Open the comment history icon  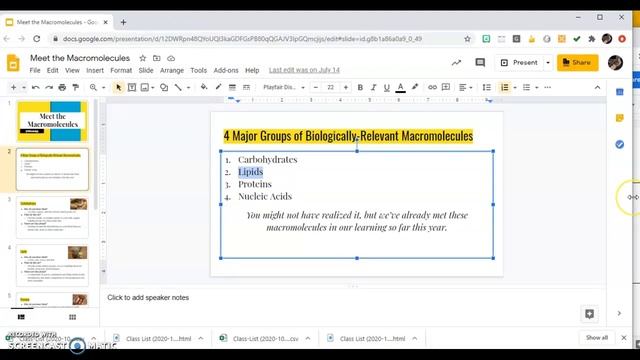tap(480, 62)
